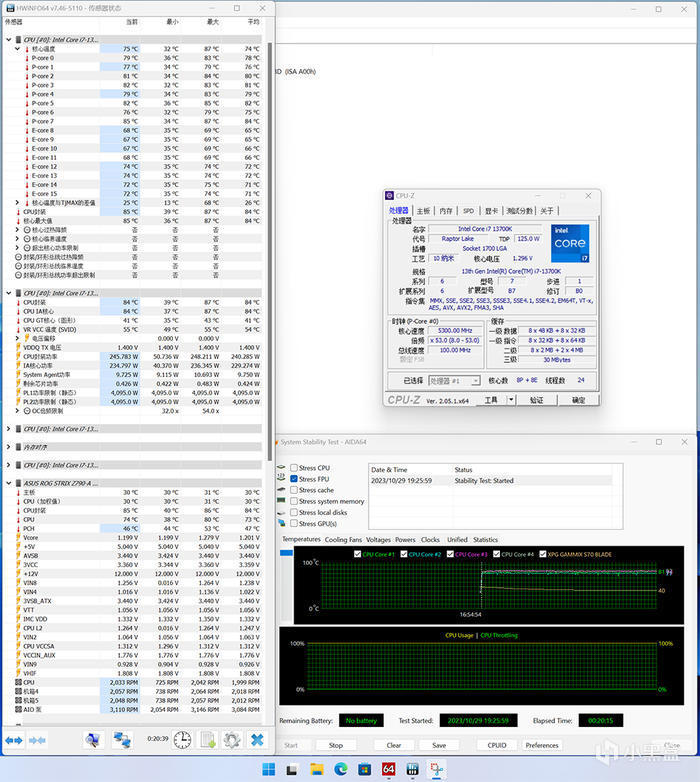The width and height of the screenshot is (700, 782).
Task: Switch to the SPD tab in CPU-Z
Action: coord(468,211)
